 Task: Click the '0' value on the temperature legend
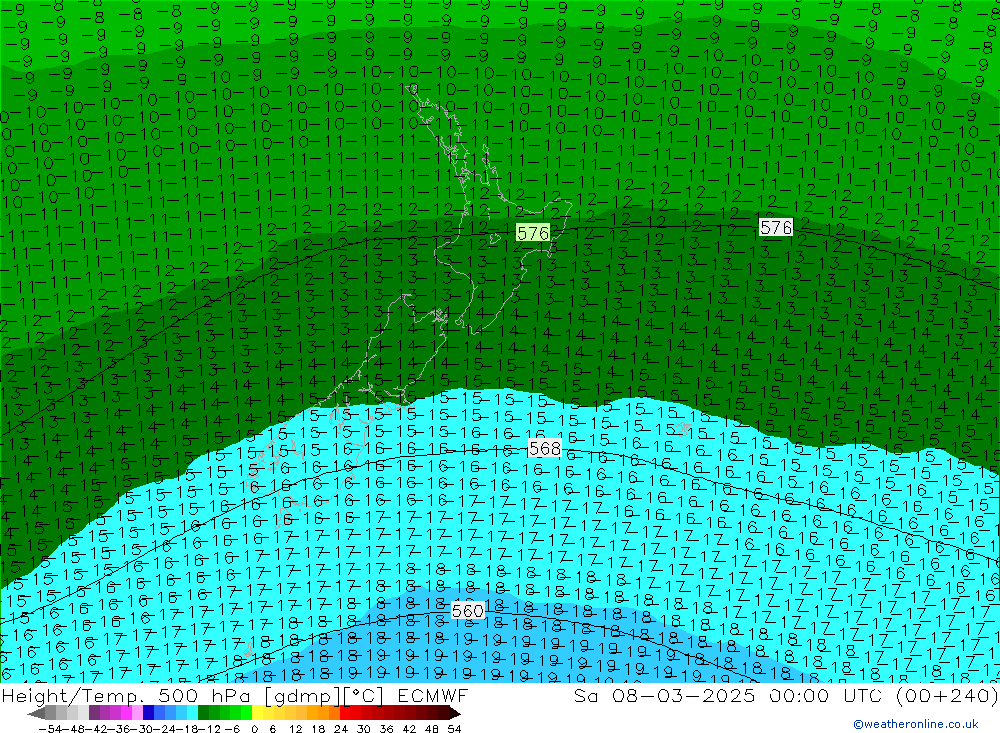[x=254, y=729]
